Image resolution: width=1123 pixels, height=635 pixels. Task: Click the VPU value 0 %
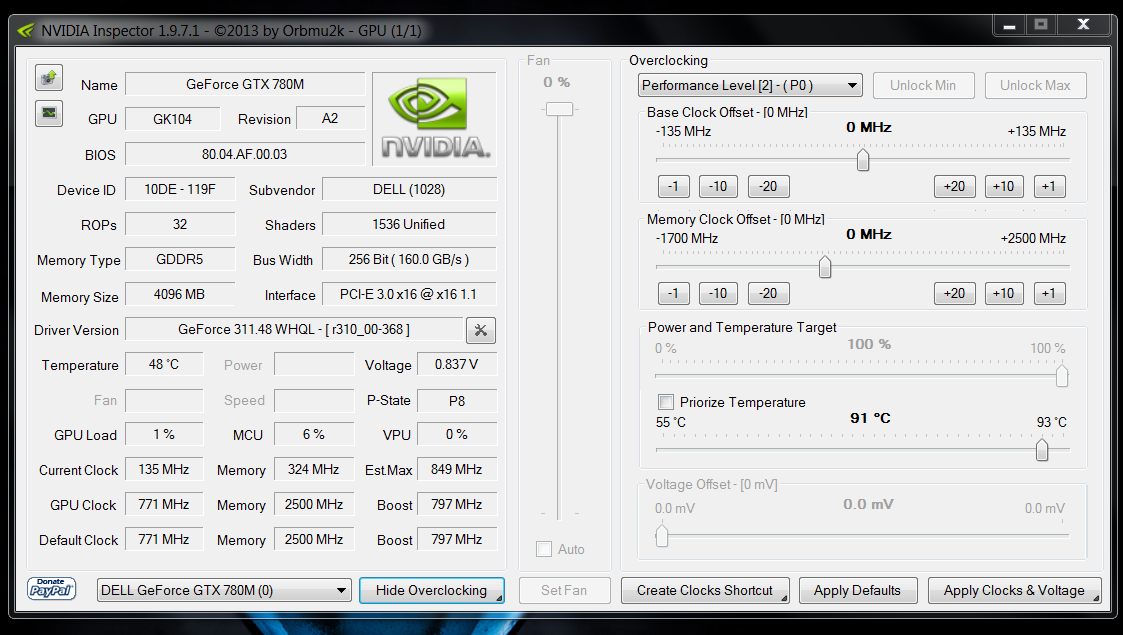(456, 434)
